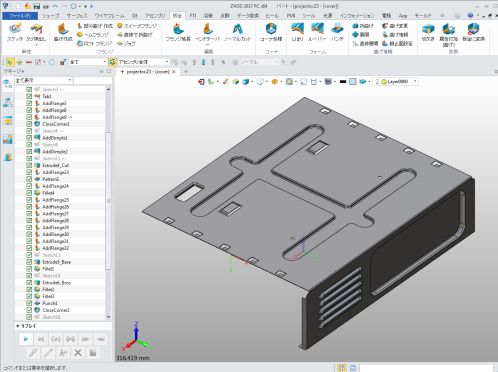
Task: Select the パンチ (Punch) form tool
Action: pyautogui.click(x=337, y=32)
